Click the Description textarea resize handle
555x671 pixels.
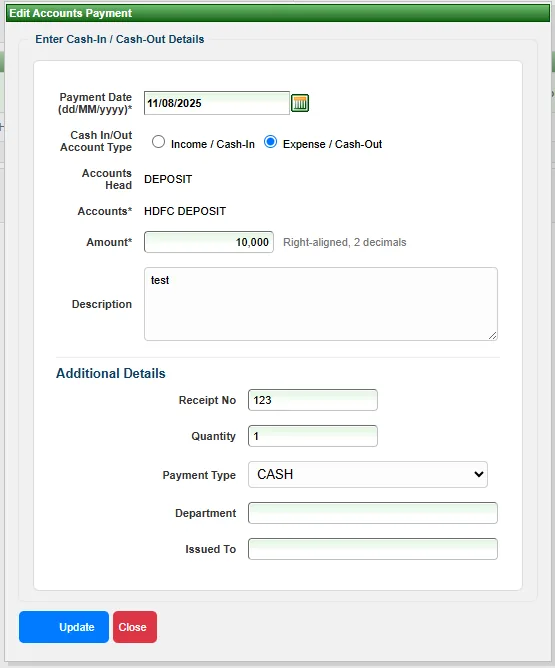[493, 336]
